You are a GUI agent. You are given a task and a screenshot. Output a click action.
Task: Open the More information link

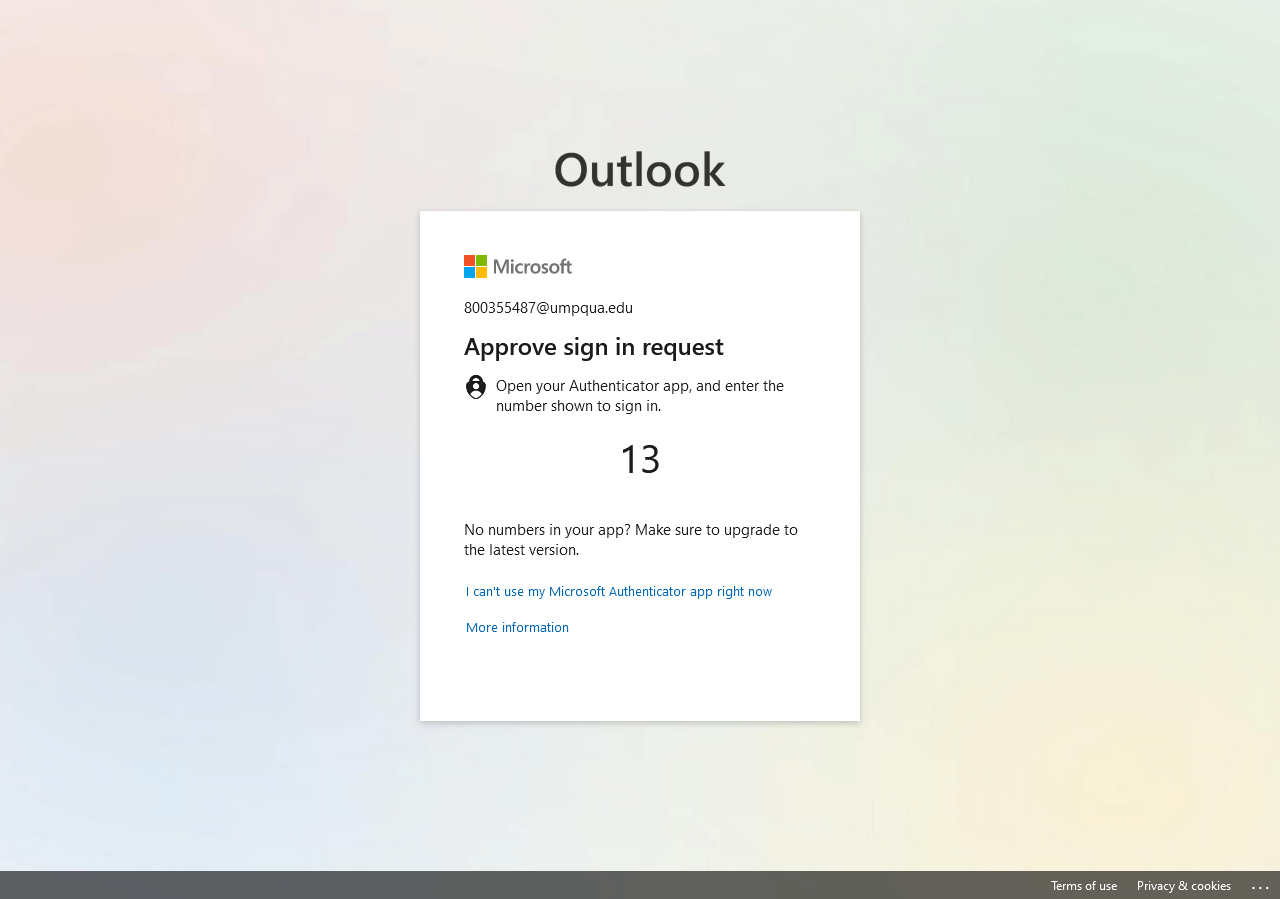517,627
